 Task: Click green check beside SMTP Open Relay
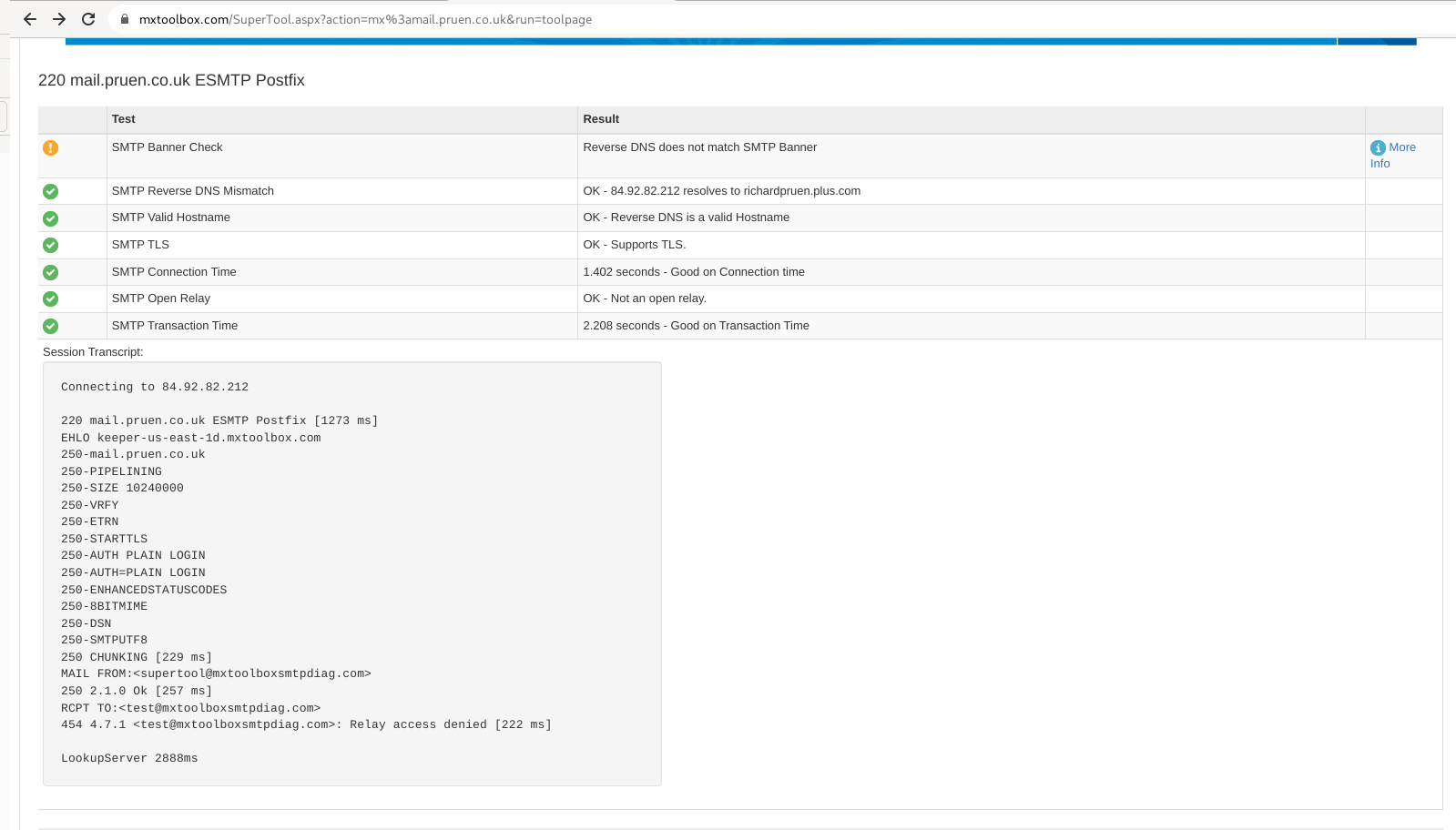point(51,299)
